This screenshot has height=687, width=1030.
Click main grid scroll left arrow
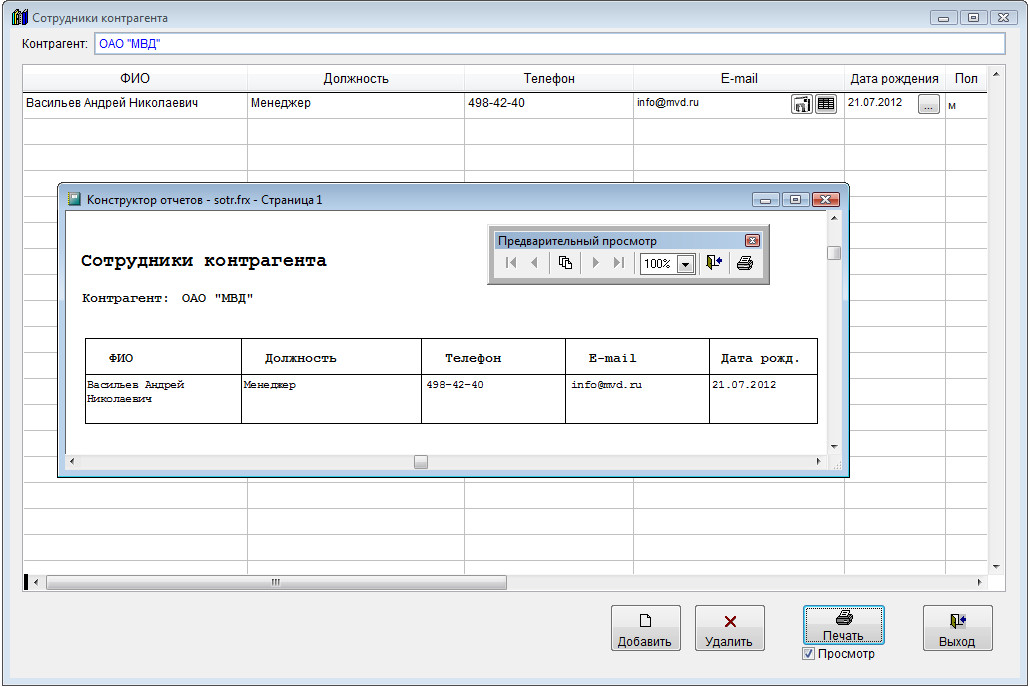(35, 583)
